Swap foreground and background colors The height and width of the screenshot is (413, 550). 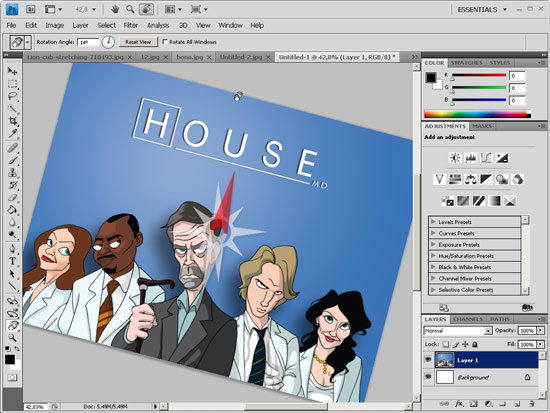click(x=17, y=349)
